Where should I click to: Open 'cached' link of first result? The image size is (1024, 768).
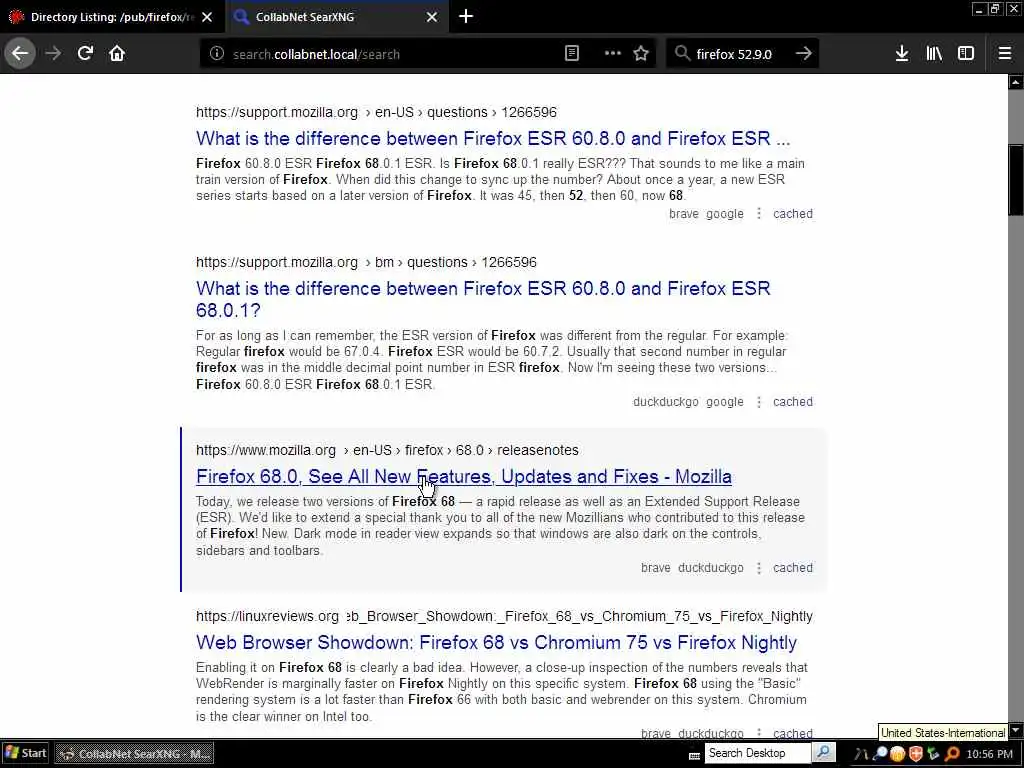coord(793,214)
